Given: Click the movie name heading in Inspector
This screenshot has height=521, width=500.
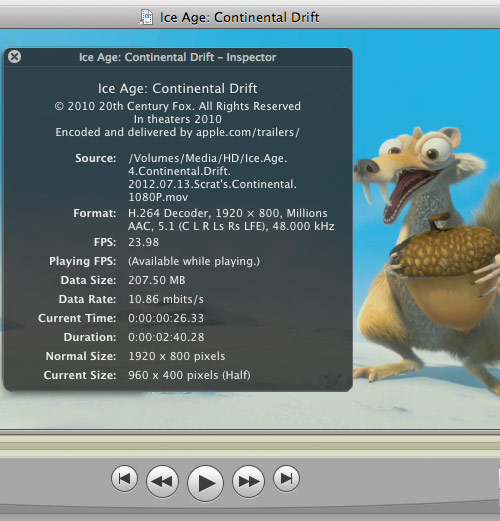Looking at the screenshot, I should click(178, 88).
